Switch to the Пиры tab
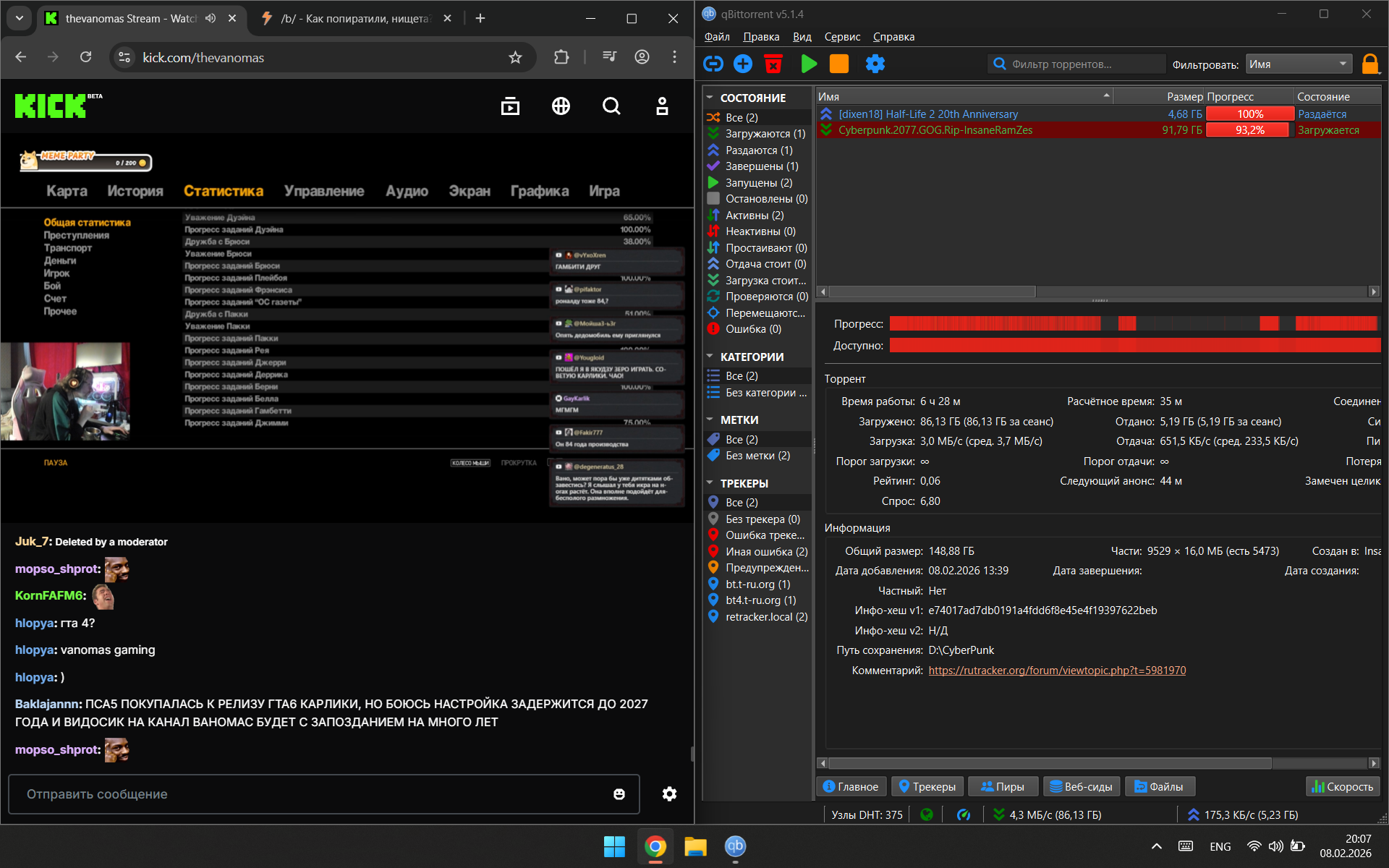1389x868 pixels. point(1003,786)
